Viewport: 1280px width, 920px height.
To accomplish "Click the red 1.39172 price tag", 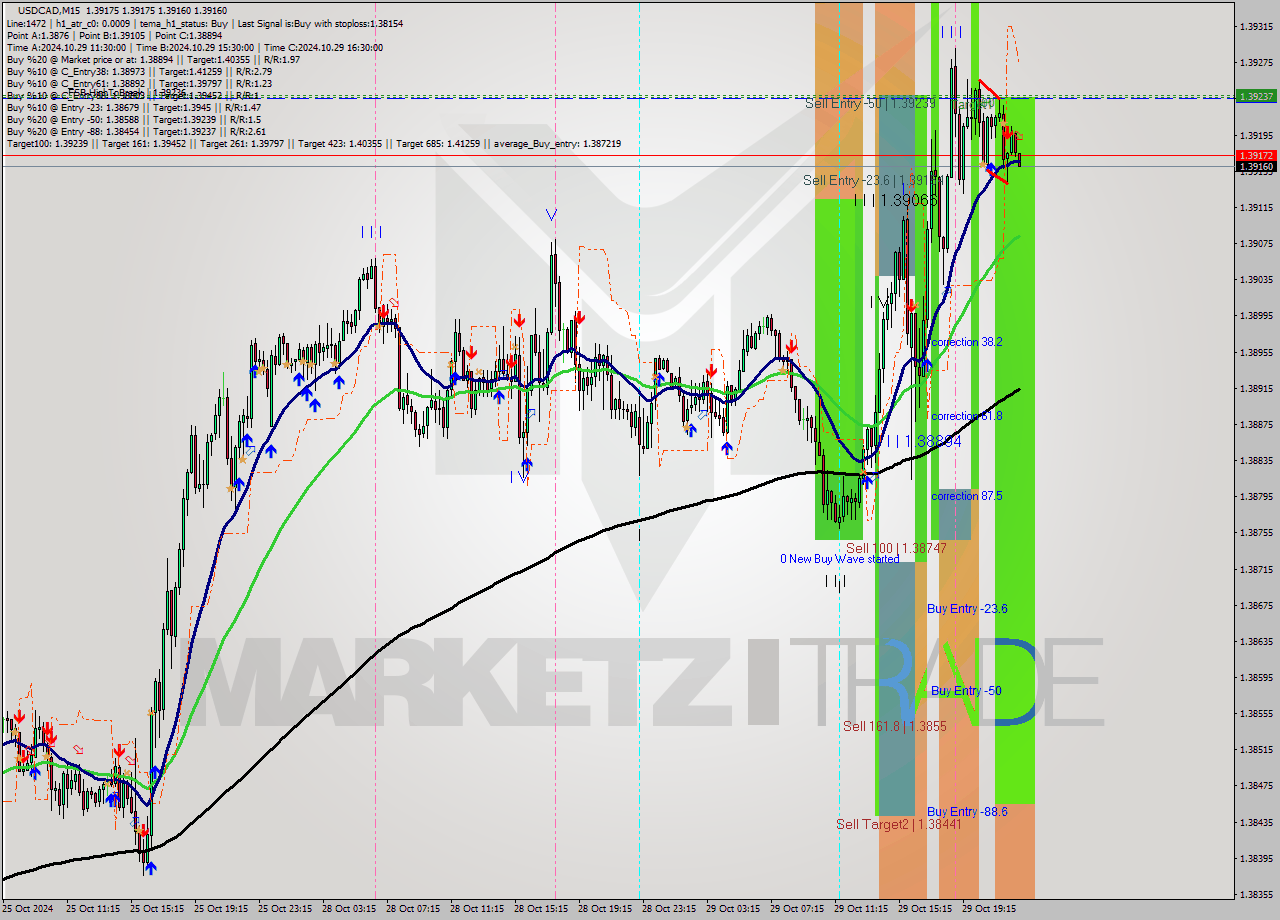I will 1256,156.
